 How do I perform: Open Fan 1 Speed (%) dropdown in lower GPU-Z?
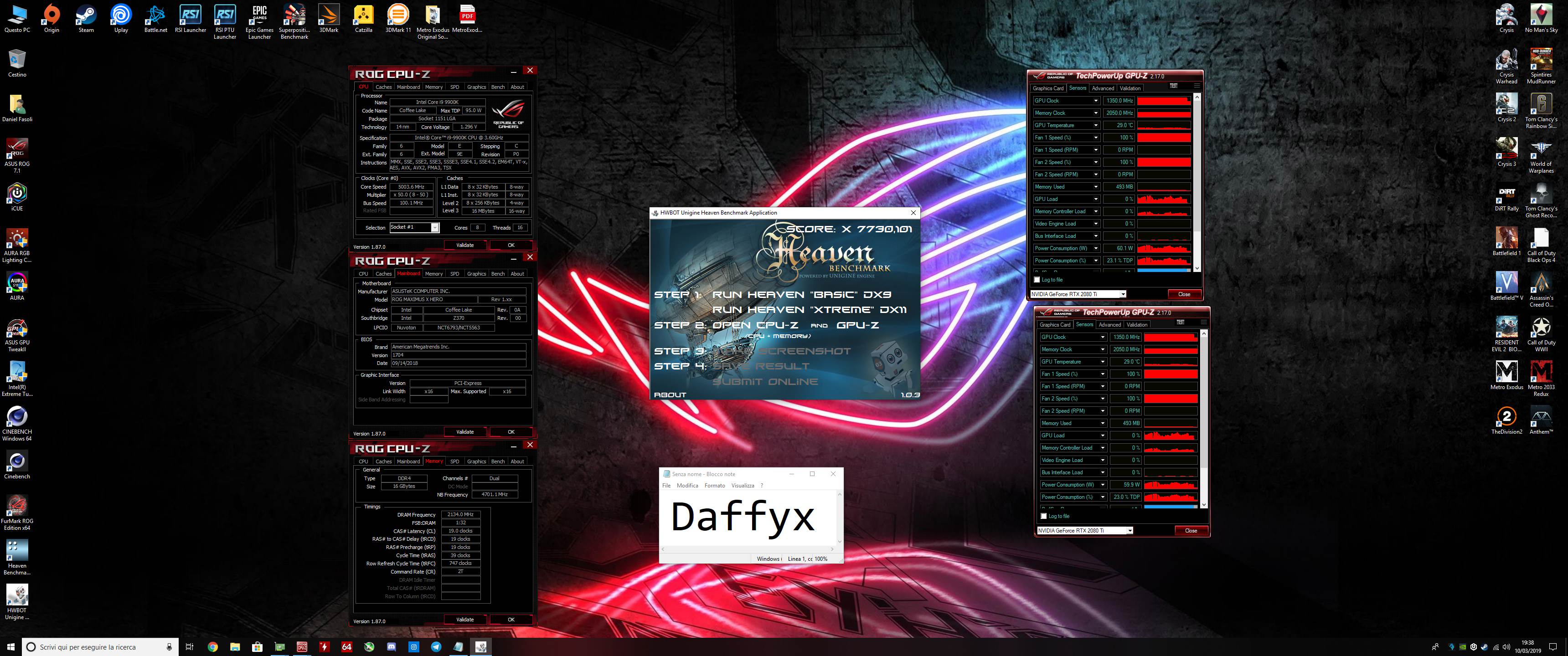(x=1103, y=374)
